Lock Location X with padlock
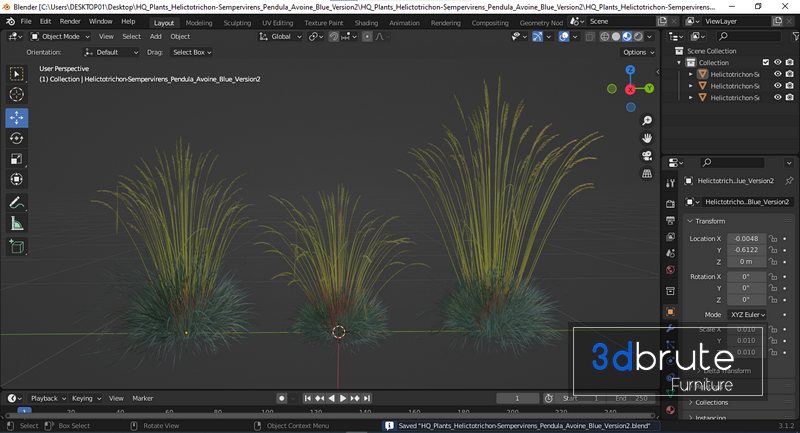 point(773,239)
